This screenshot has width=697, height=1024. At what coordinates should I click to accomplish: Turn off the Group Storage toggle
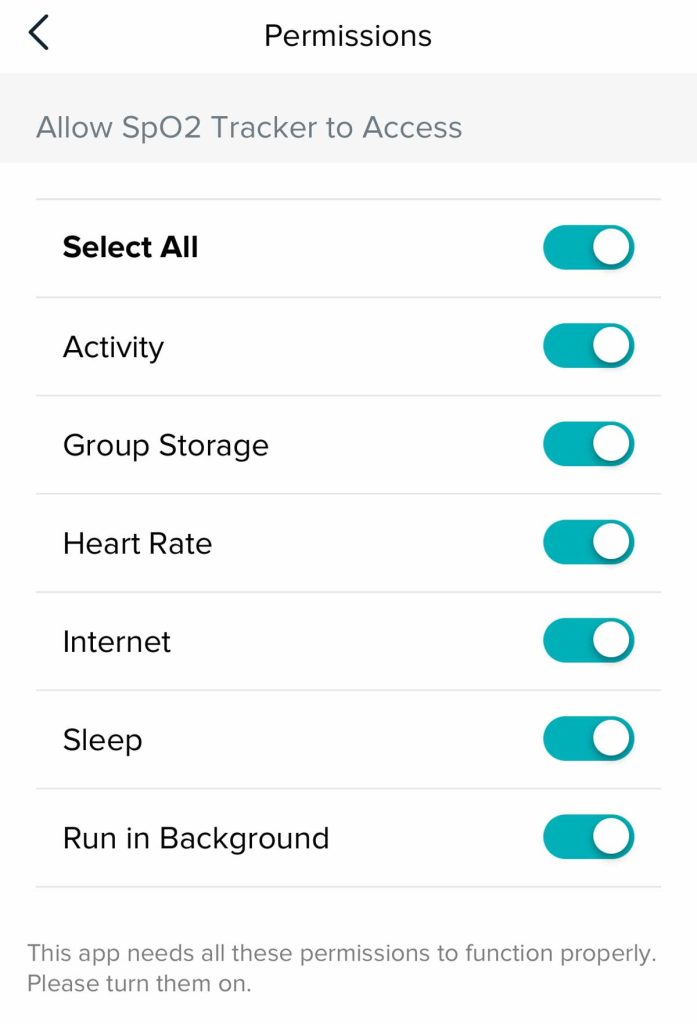(x=588, y=444)
